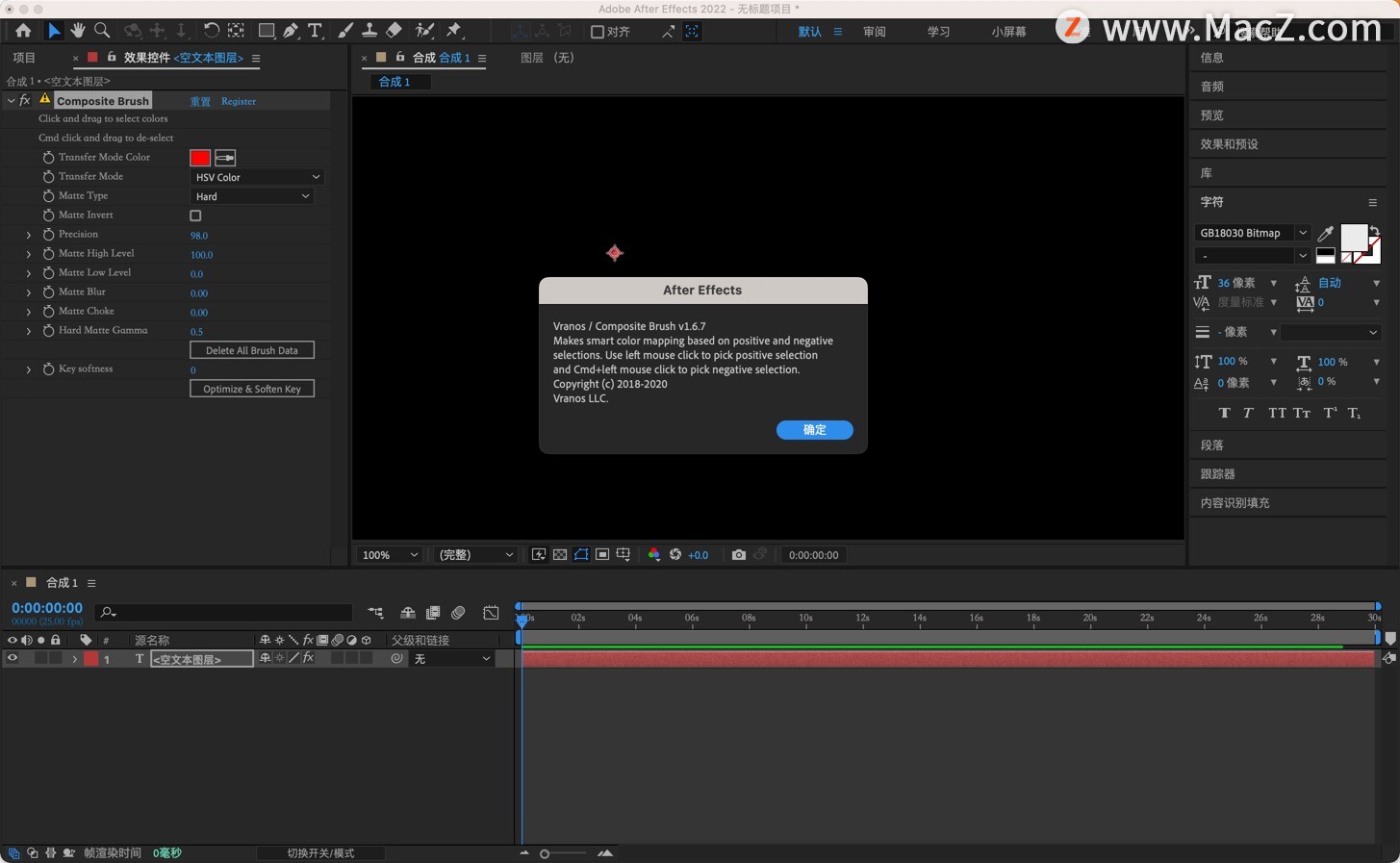The width and height of the screenshot is (1400, 863).
Task: Select the Clone Stamp tool
Action: [369, 31]
